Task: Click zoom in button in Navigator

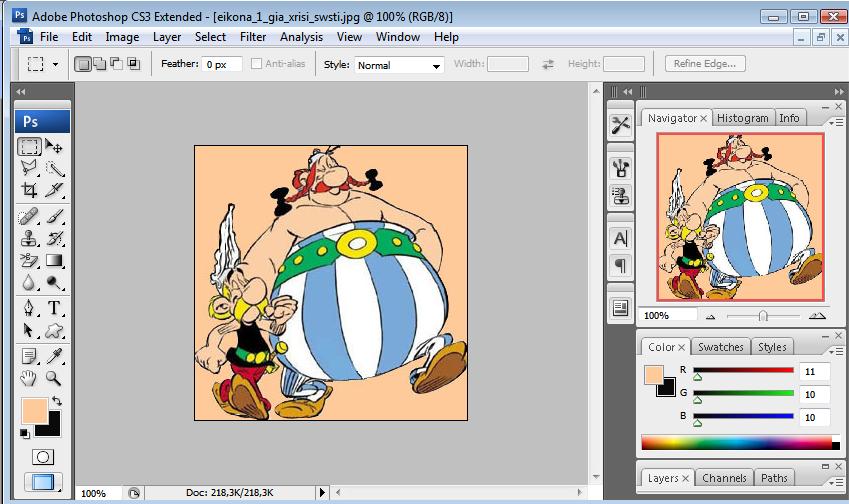Action: [817, 316]
